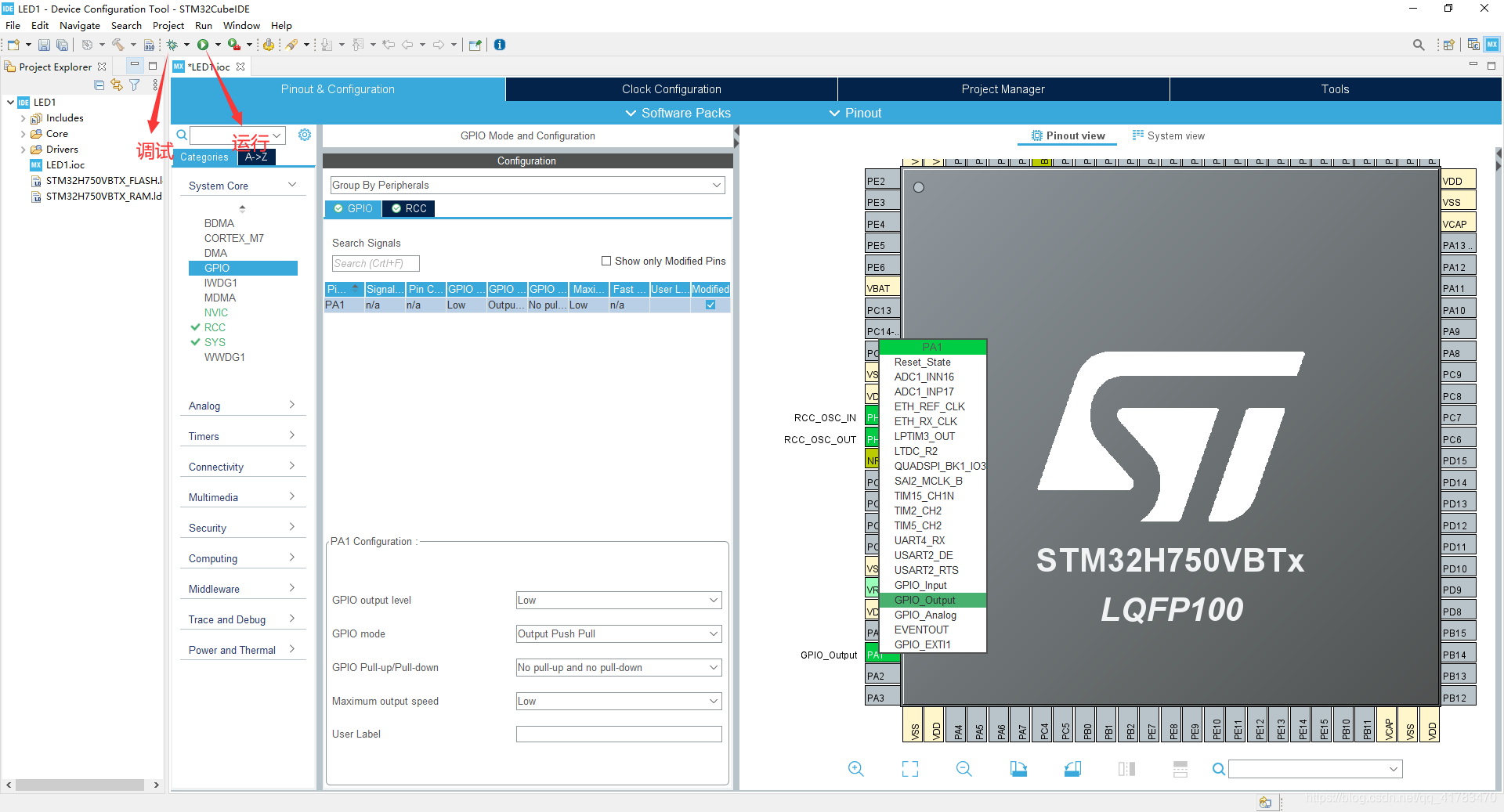Open the GPIO mode dropdown
The image size is (1504, 812).
click(619, 633)
